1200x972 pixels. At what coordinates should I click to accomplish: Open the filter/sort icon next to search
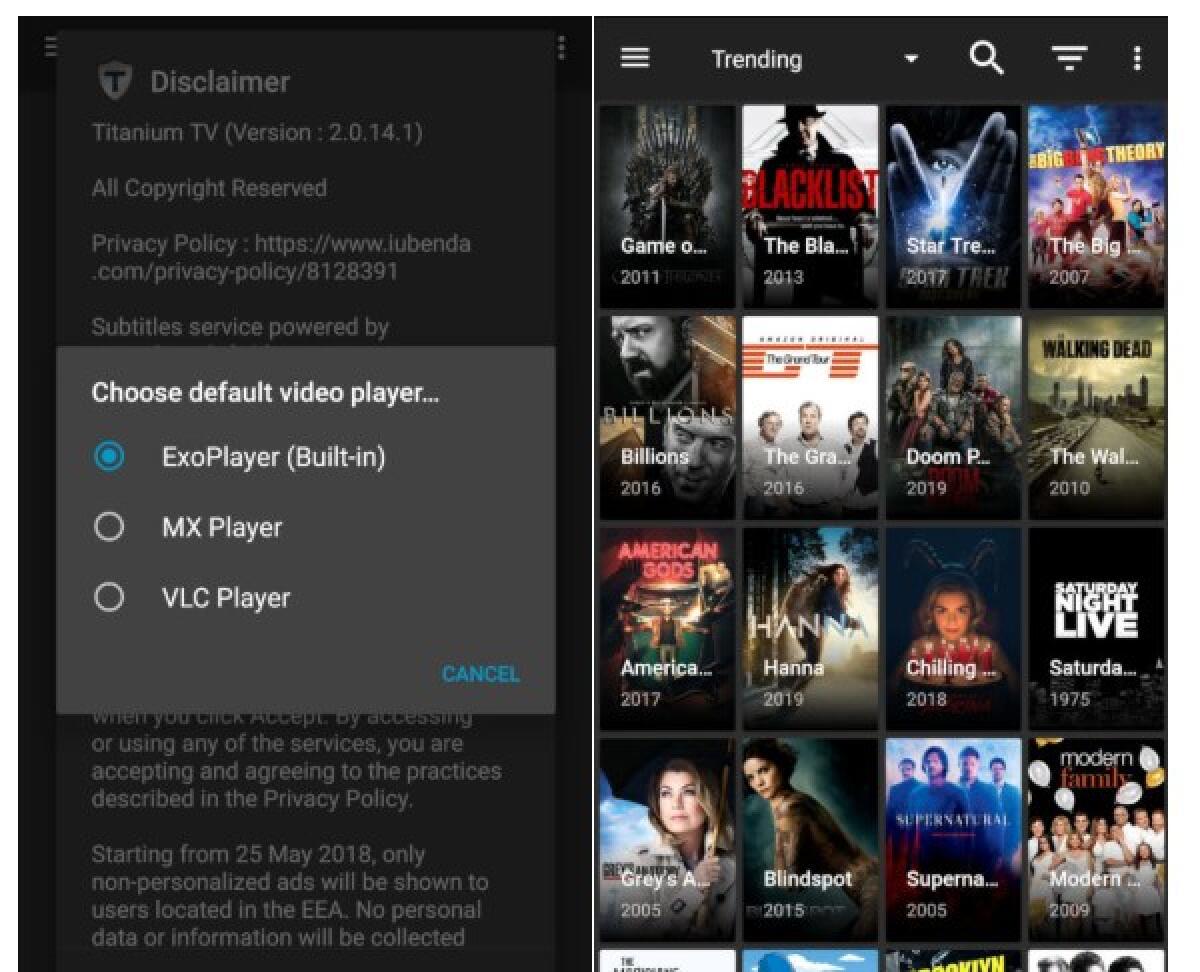pos(1069,58)
